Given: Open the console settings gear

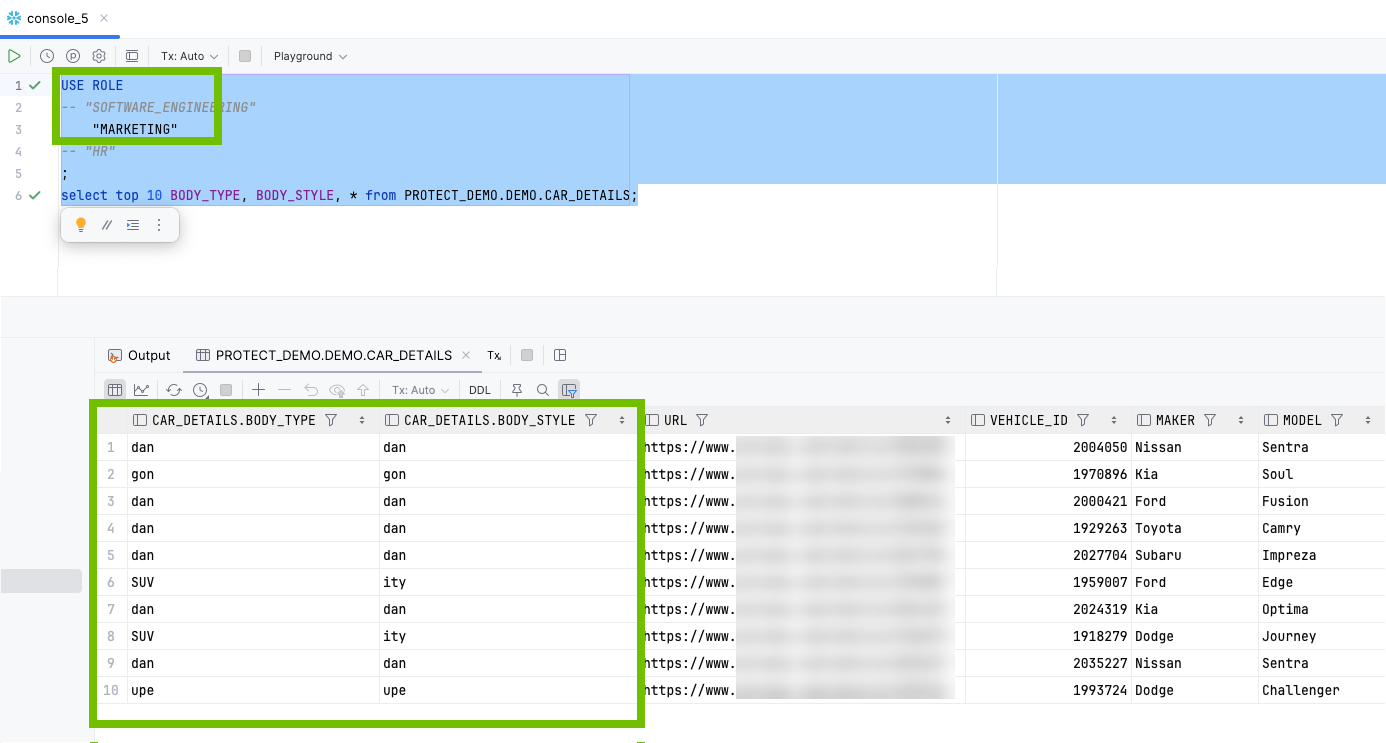Looking at the screenshot, I should click(98, 56).
